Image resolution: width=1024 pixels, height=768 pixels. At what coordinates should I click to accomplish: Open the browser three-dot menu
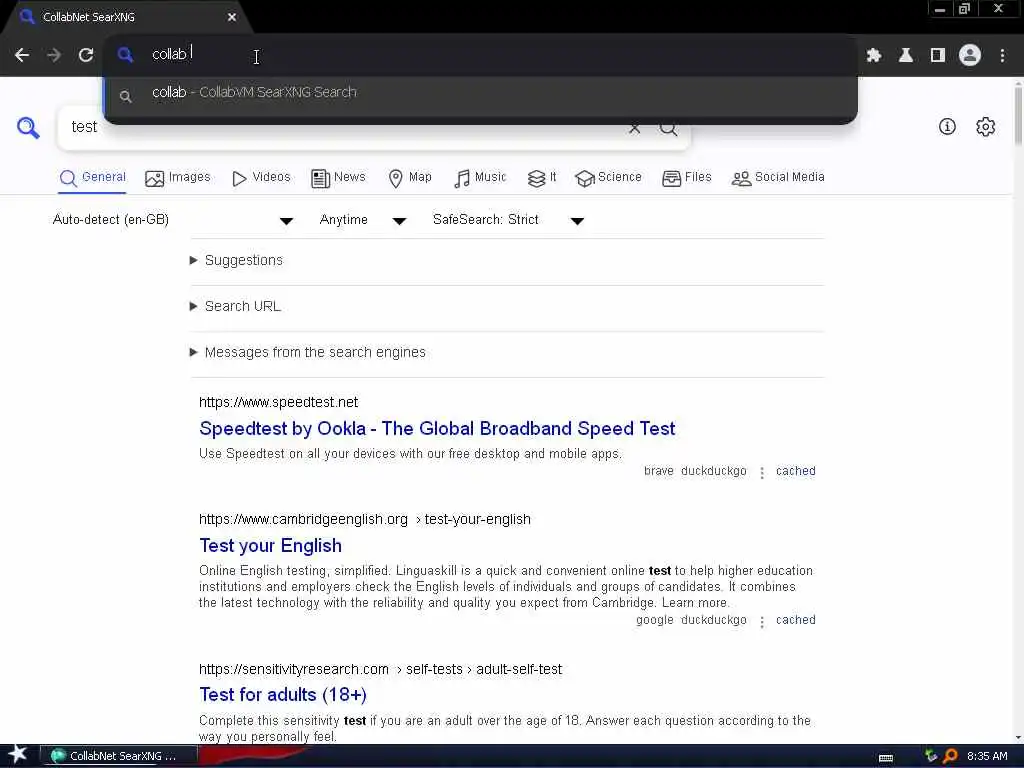1002,56
